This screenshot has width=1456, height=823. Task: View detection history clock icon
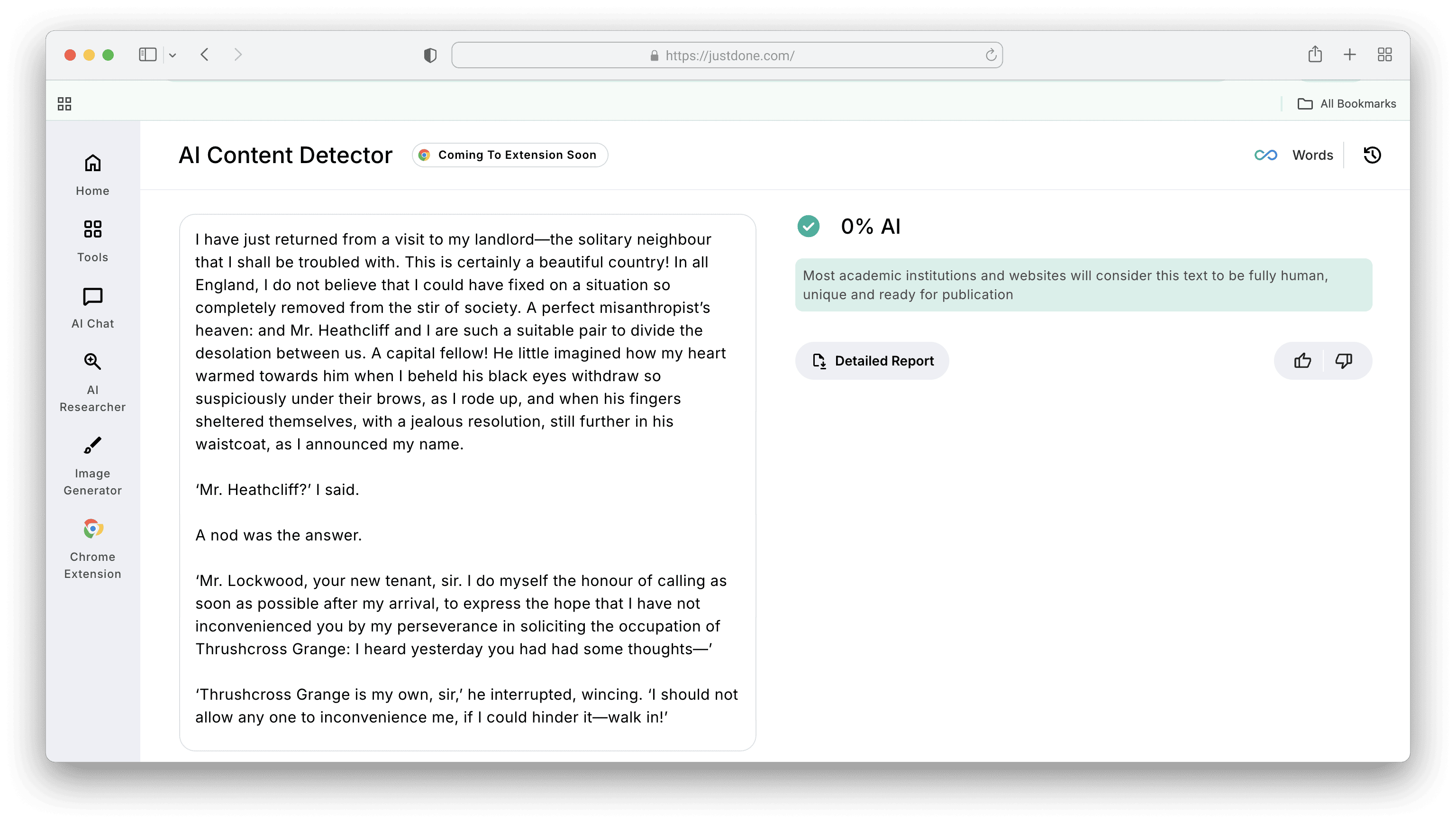[1372, 155]
